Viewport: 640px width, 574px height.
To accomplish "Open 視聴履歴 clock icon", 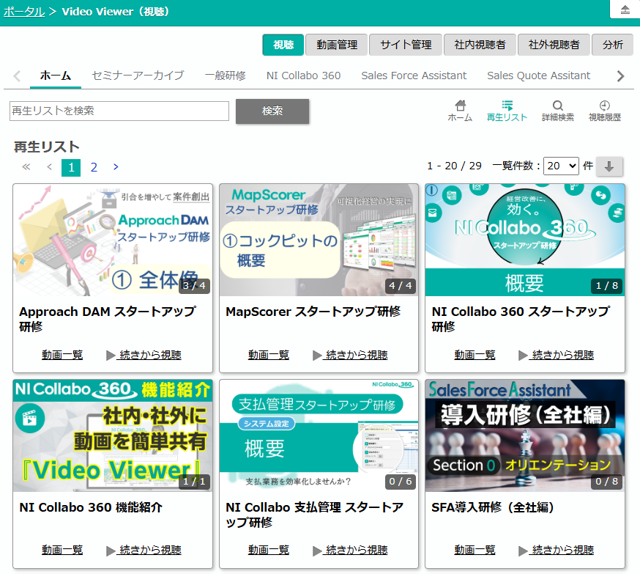I will tap(604, 111).
